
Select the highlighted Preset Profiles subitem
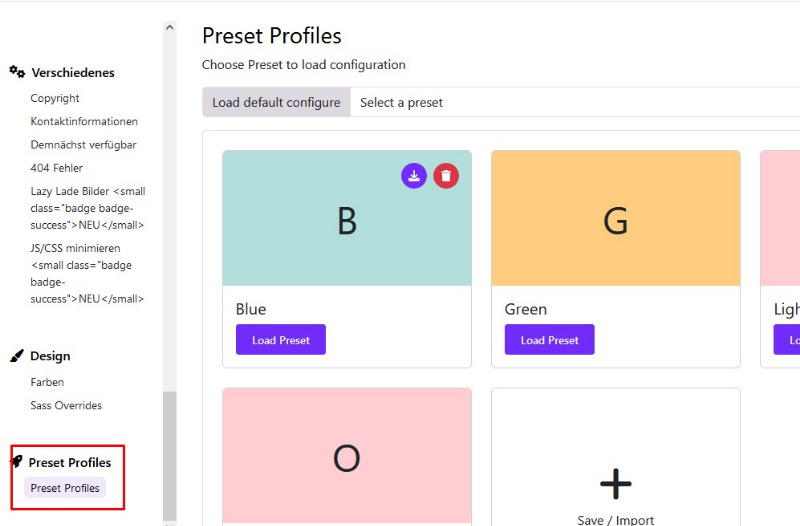coord(65,488)
